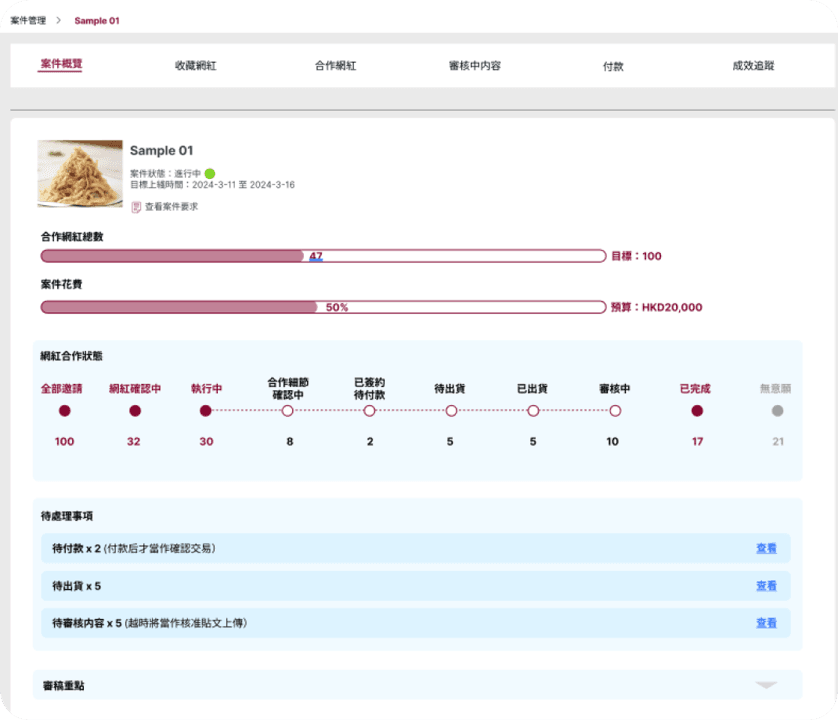Image resolution: width=838 pixels, height=720 pixels.
Task: Click the 已完成 filled status dot
Action: tap(697, 411)
